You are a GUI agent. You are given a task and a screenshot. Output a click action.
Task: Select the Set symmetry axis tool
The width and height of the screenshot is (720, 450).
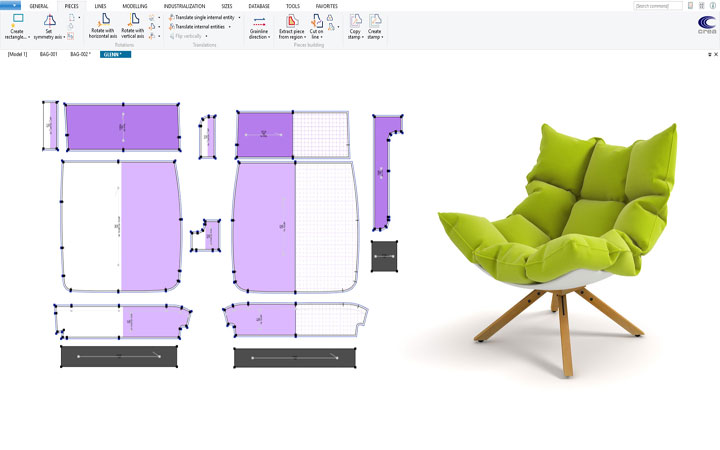point(49,20)
